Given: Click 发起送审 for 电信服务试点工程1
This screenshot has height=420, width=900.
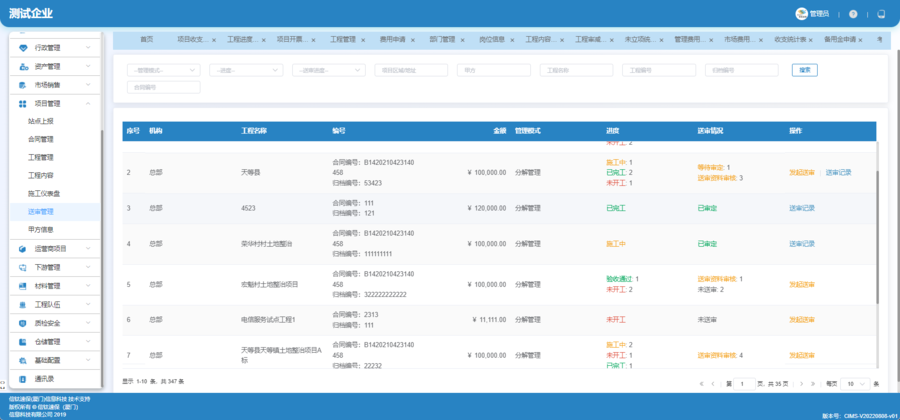Looking at the screenshot, I should [x=802, y=320].
